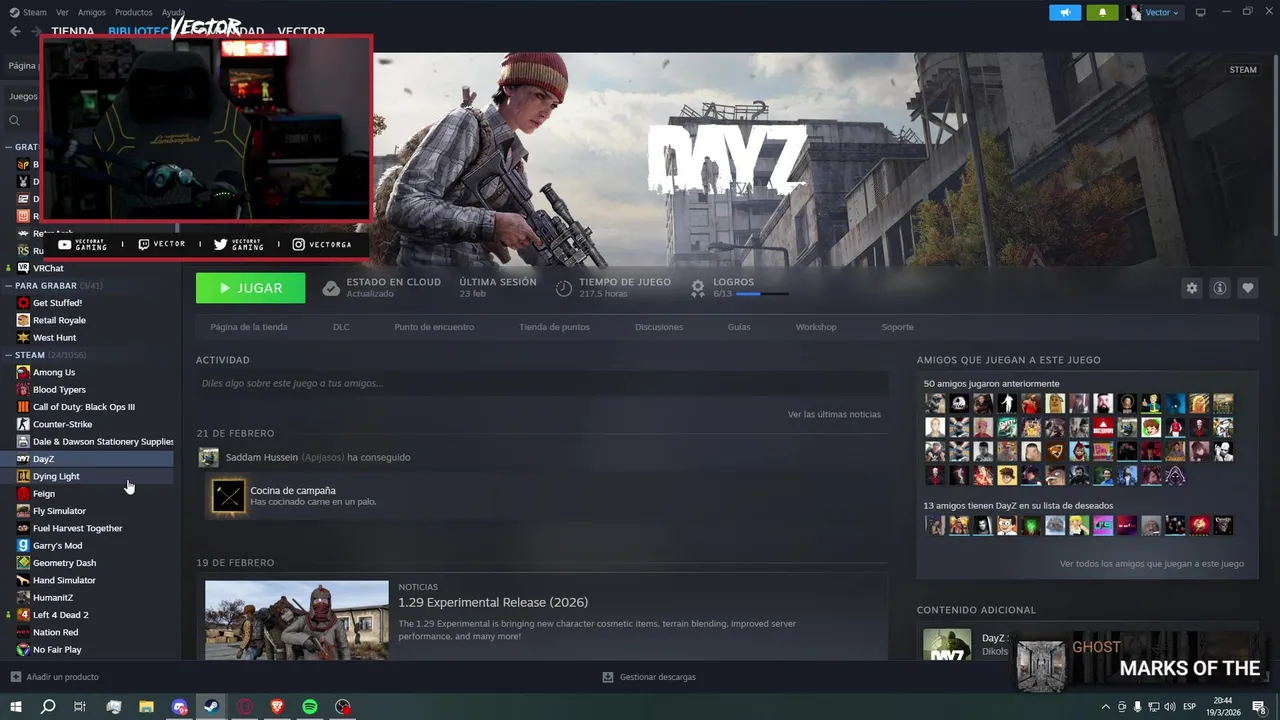Open the DayZ settings gear icon
The image size is (1280, 720).
[1191, 288]
